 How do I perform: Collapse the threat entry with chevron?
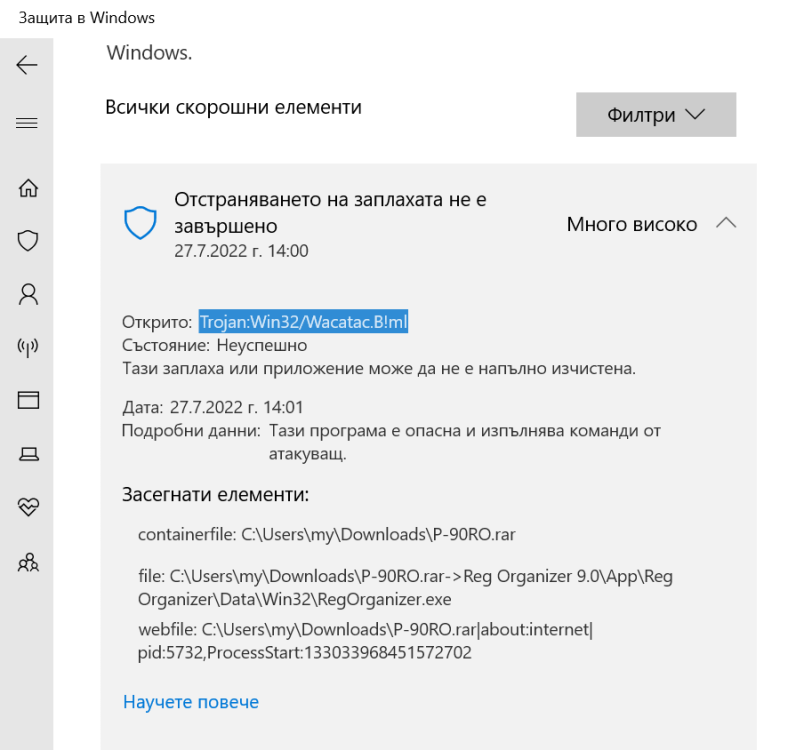click(726, 224)
